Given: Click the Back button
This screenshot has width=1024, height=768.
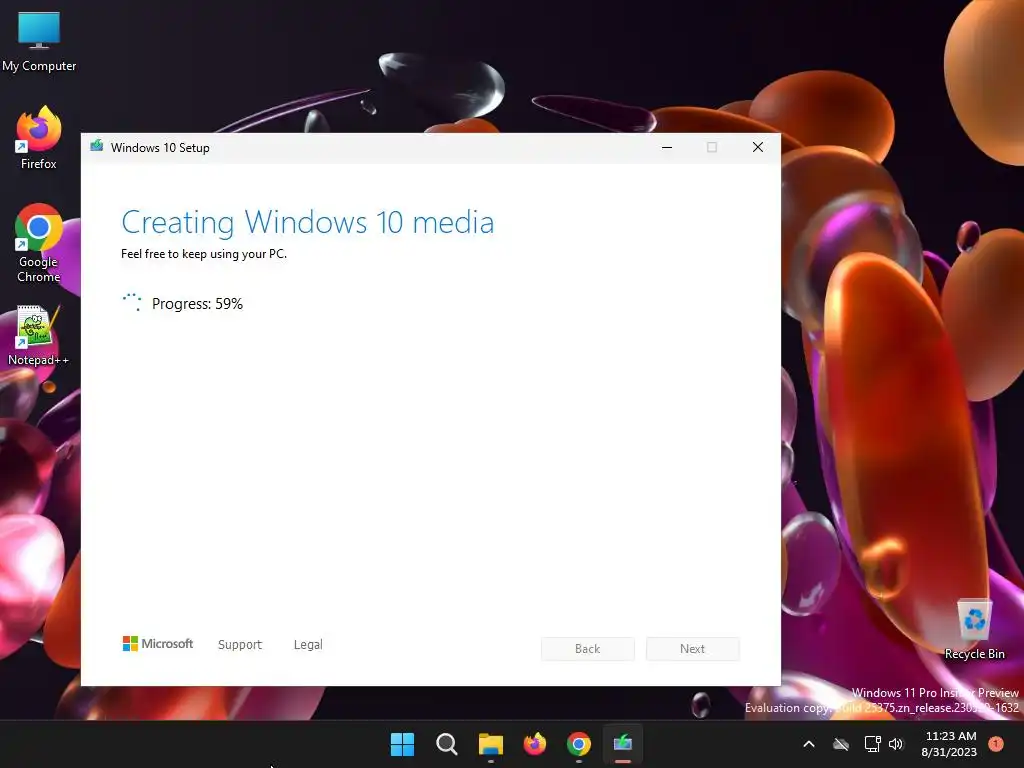Looking at the screenshot, I should point(588,648).
